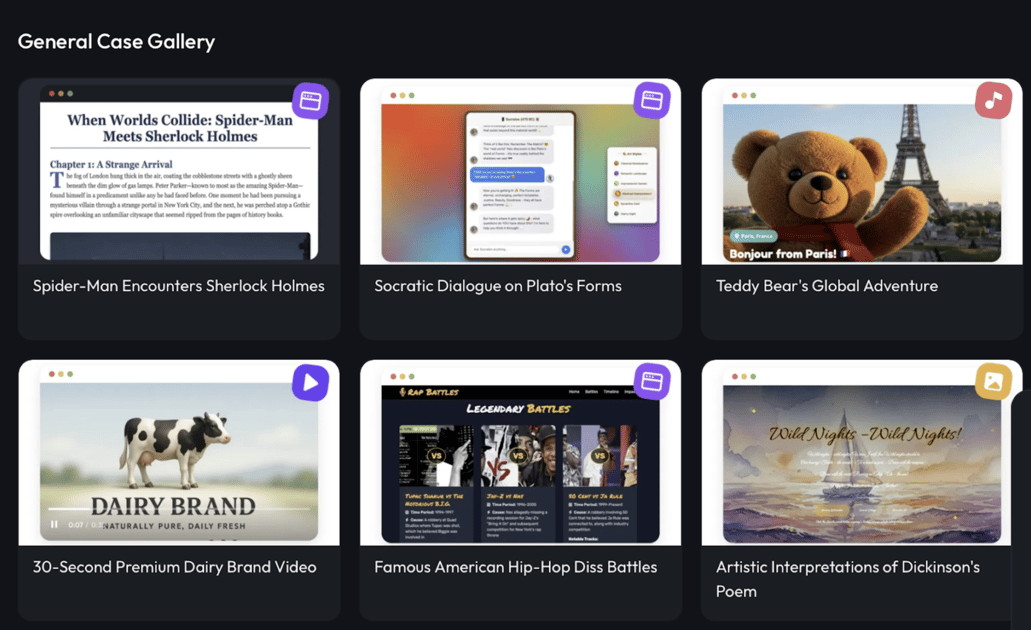This screenshot has height=630, width=1031.
Task: Click 'Wild Nights - Wild Nights!' title text
Action: (865, 433)
